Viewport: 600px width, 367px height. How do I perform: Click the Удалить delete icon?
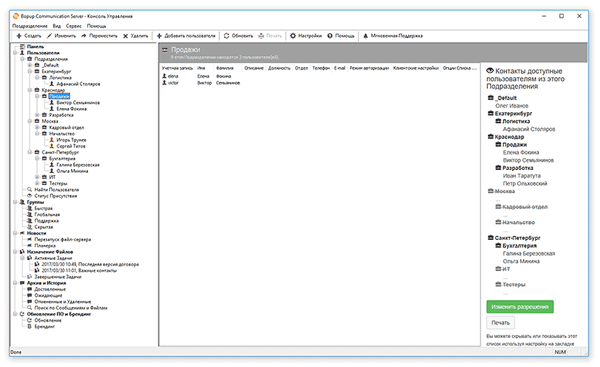pyautogui.click(x=125, y=36)
